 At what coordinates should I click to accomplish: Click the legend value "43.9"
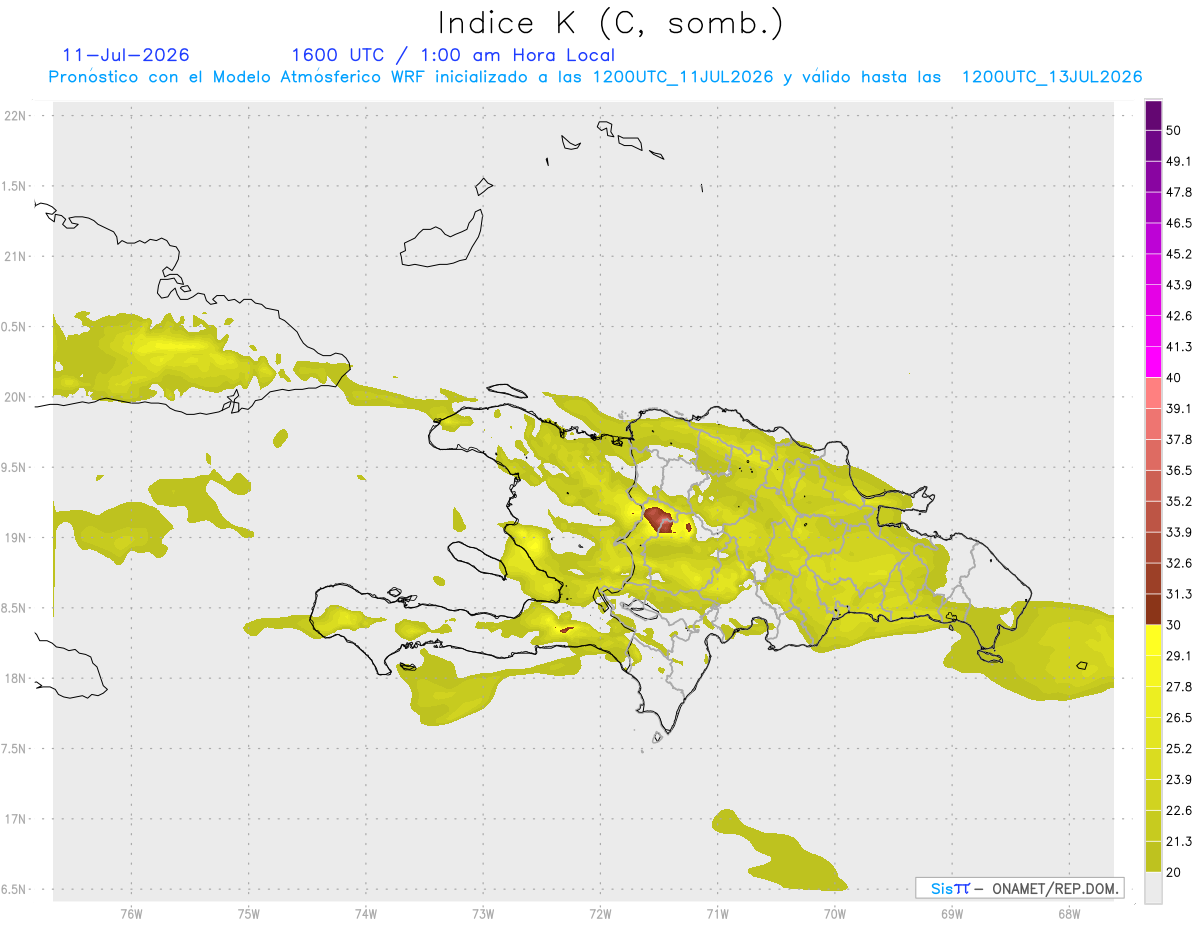coord(1179,285)
